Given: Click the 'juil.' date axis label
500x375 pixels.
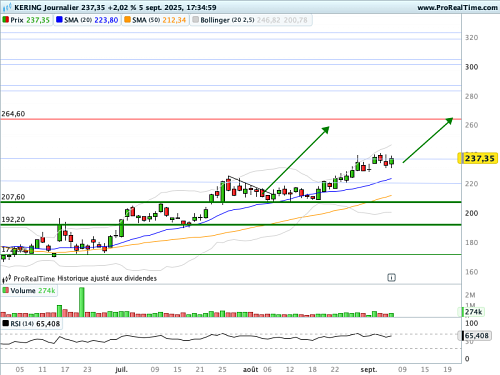Looking at the screenshot, I should click(121, 369).
